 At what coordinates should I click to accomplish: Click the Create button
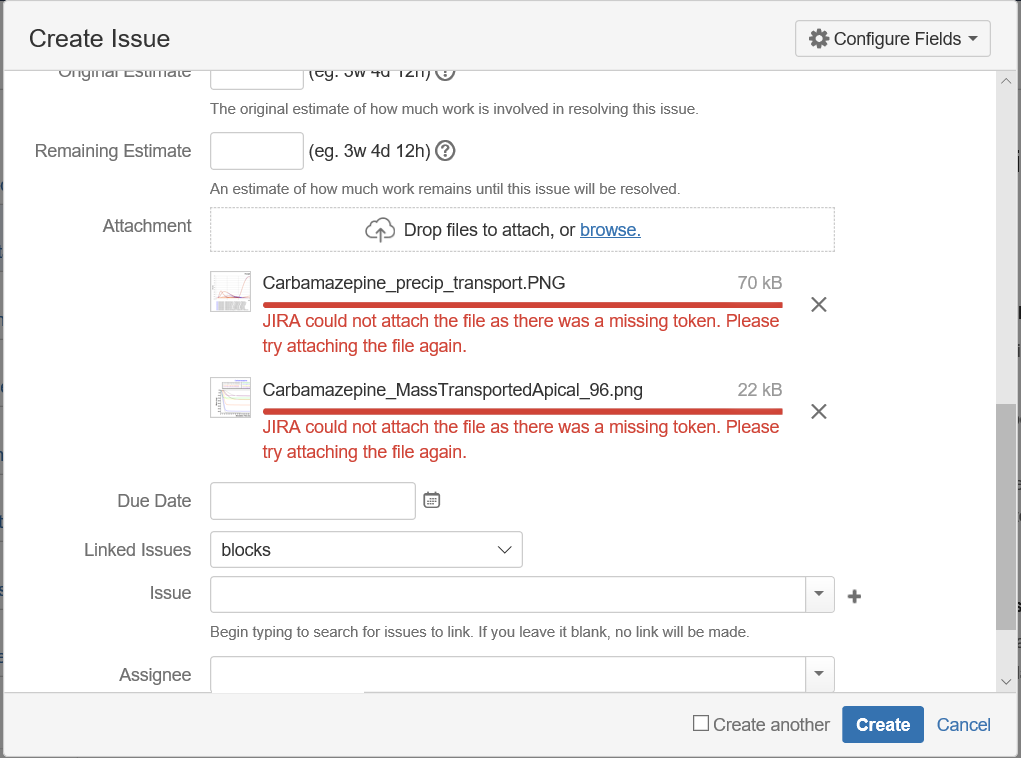pos(882,724)
